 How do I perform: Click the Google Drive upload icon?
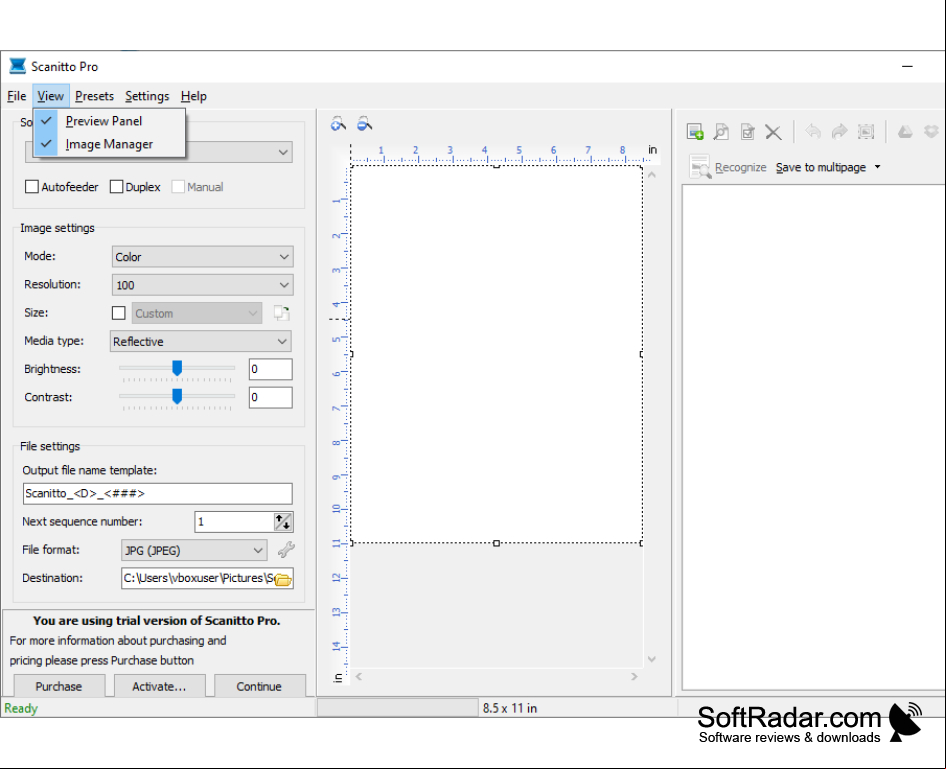tap(905, 131)
